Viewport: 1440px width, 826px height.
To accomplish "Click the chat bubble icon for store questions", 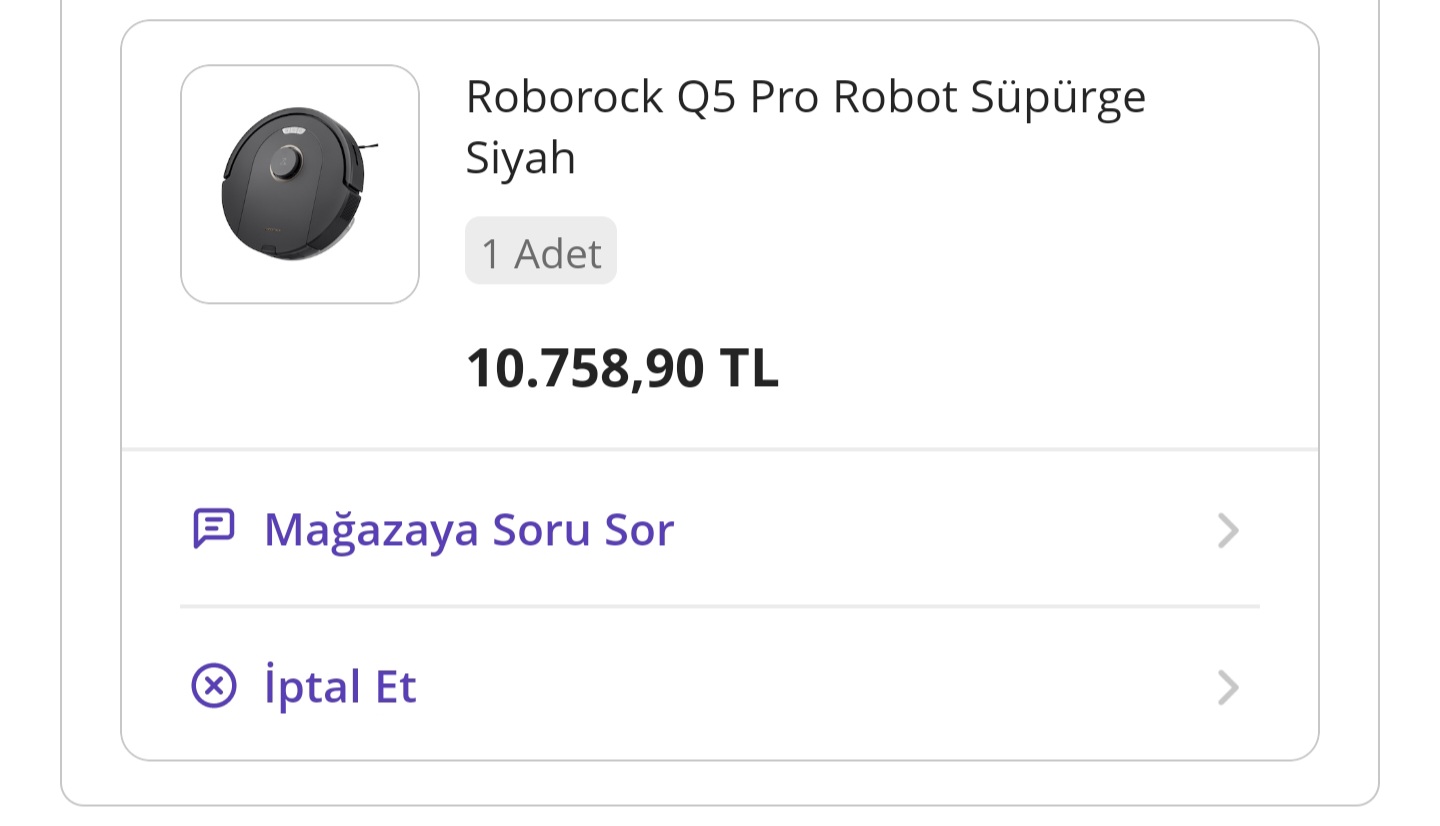I will pos(213,529).
